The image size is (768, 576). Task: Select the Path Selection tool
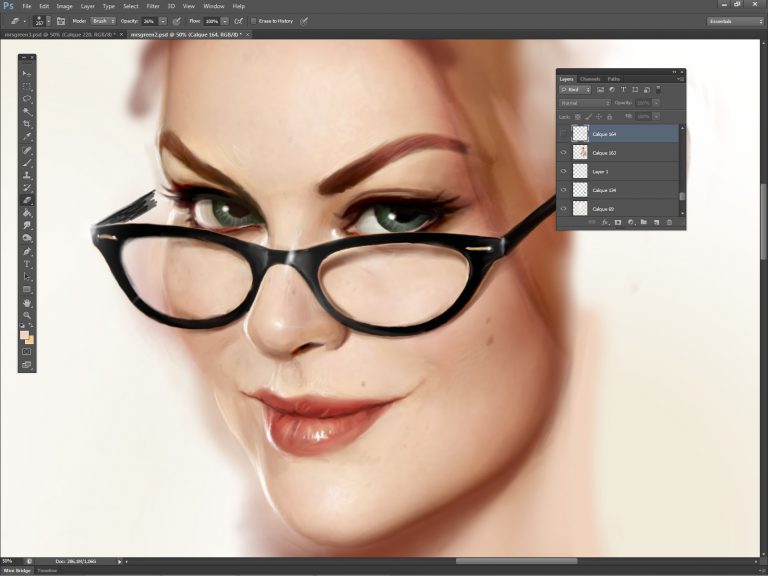click(x=27, y=277)
